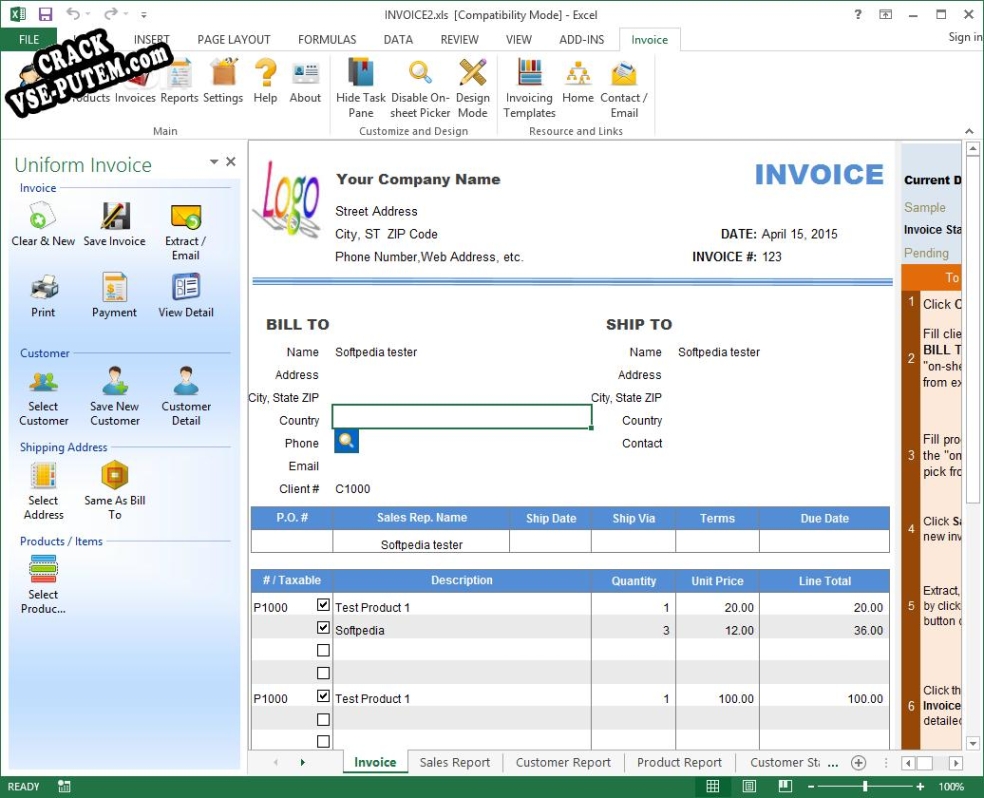Switch to Page Break Preview view icon
Screen dimensions: 984x798
[785, 786]
